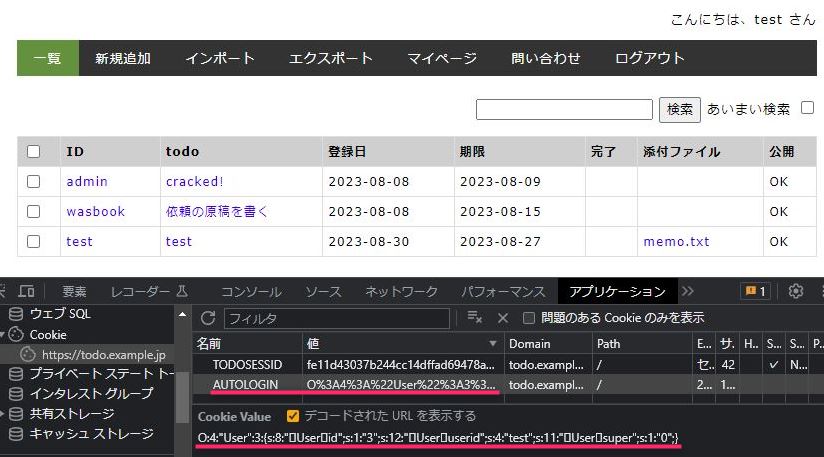Select the TODOSESSID cookie row

pos(508,364)
